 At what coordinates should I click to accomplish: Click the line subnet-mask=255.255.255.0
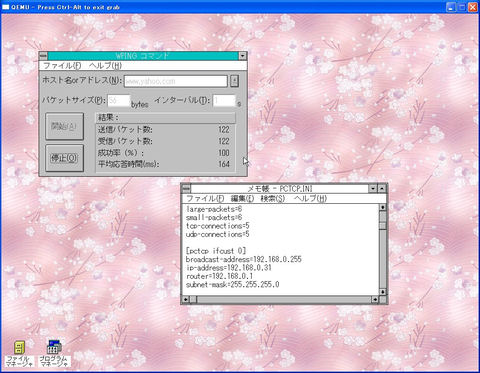click(x=232, y=284)
